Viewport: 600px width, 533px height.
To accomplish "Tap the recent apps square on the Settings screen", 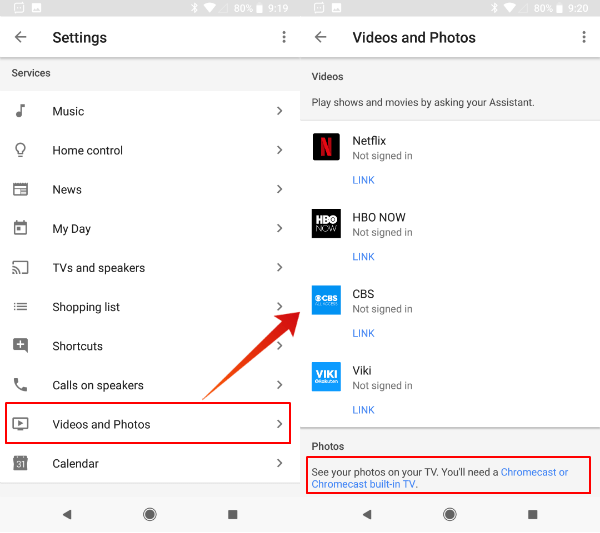I will (233, 514).
